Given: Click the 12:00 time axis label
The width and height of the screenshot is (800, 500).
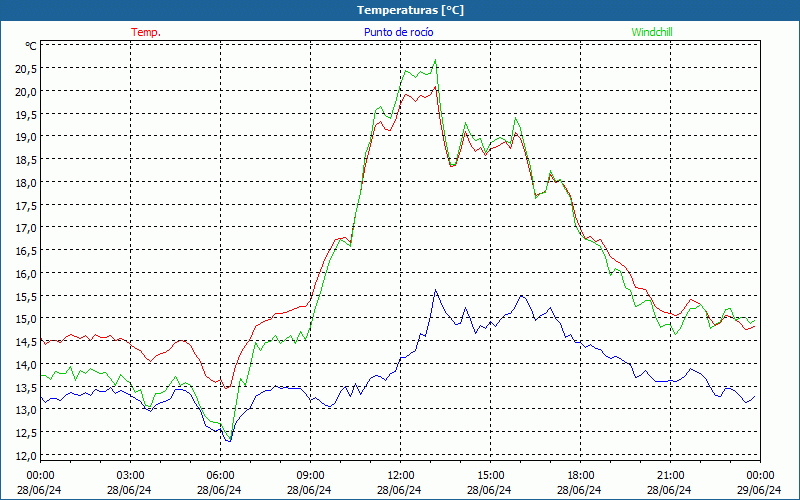Looking at the screenshot, I should 401,476.
